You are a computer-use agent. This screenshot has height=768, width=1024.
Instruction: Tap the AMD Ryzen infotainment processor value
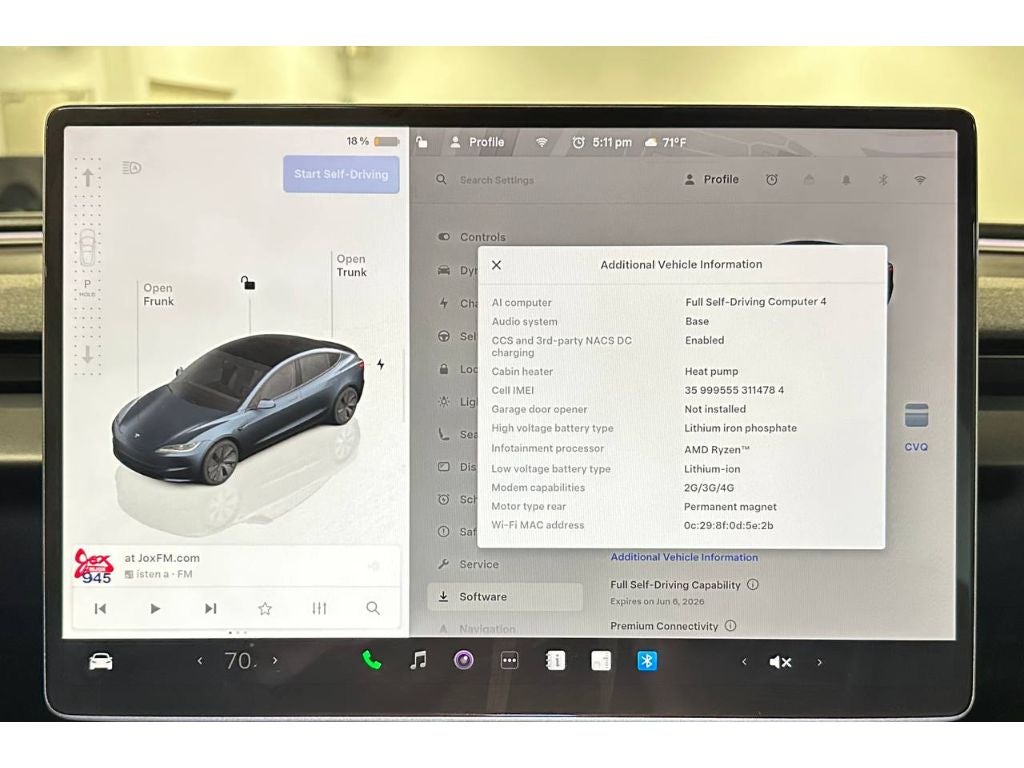716,449
